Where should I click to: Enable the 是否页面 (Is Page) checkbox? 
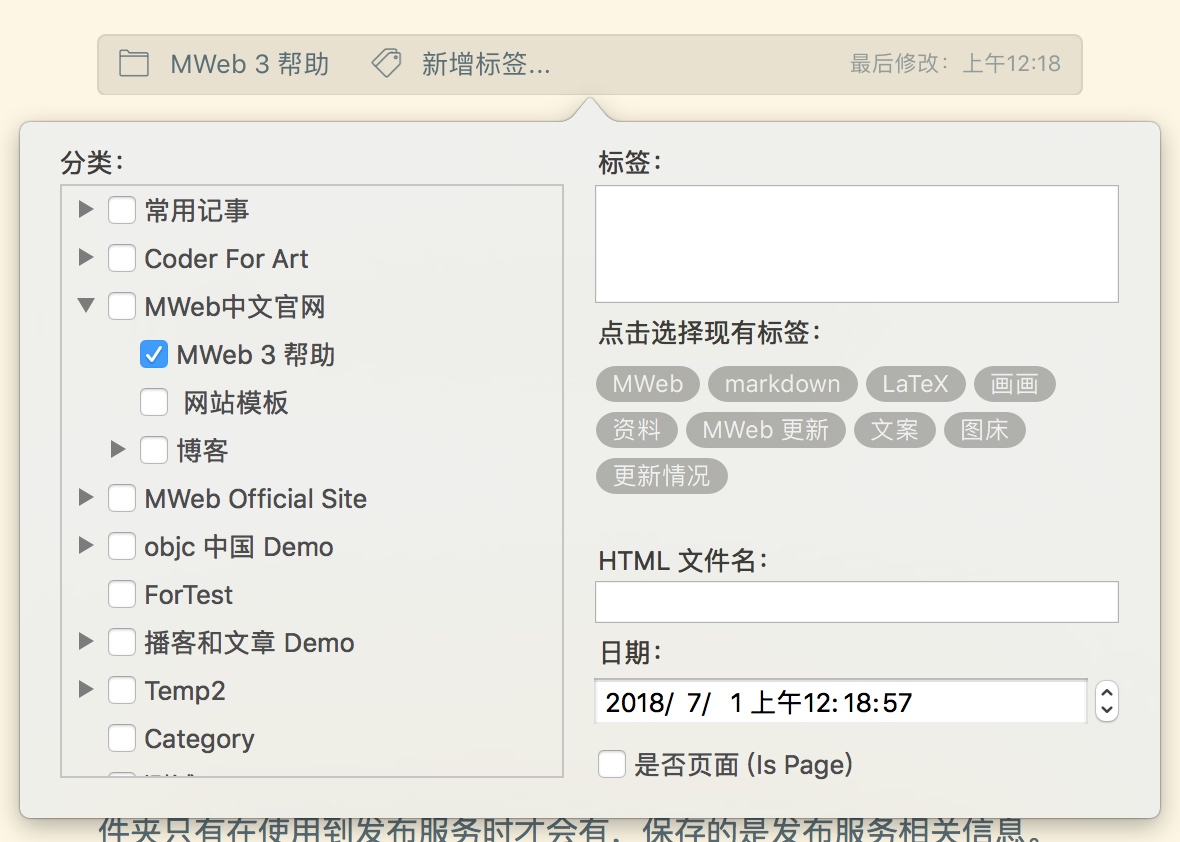(x=612, y=765)
